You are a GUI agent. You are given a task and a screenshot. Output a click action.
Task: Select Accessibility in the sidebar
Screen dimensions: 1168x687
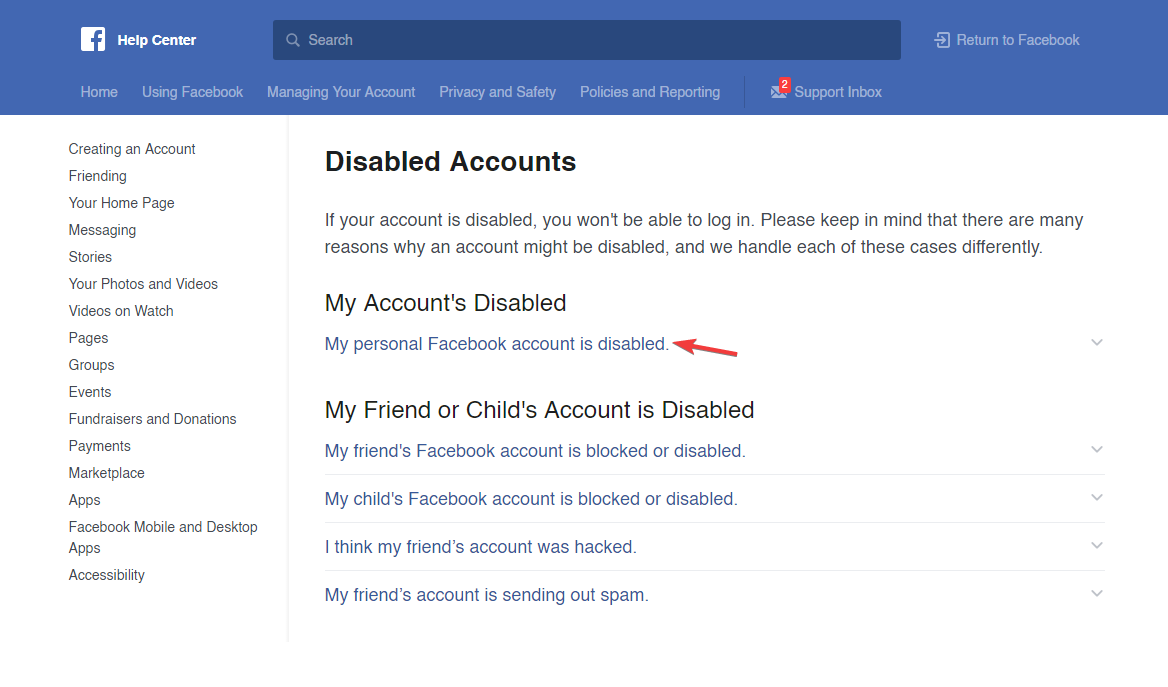tap(107, 575)
